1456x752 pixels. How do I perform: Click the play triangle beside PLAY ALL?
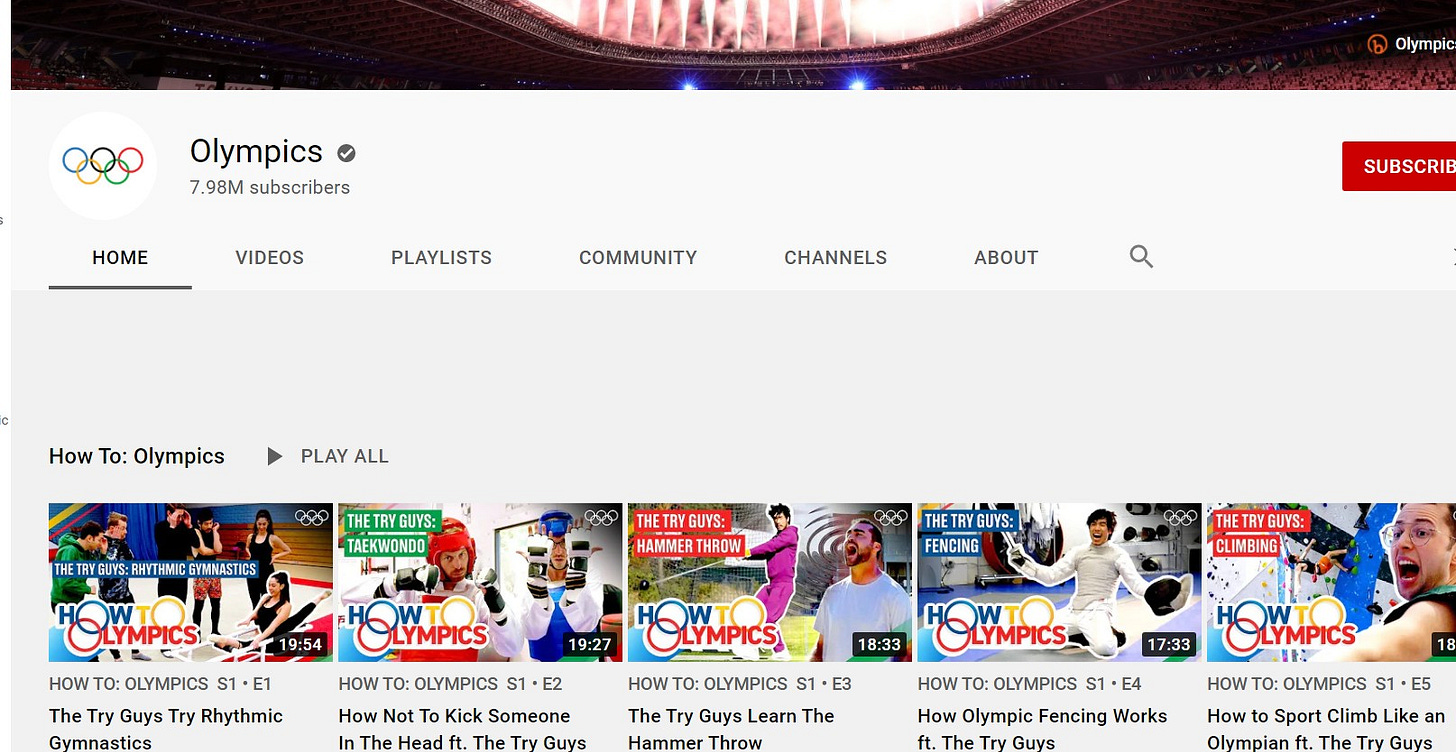(275, 457)
